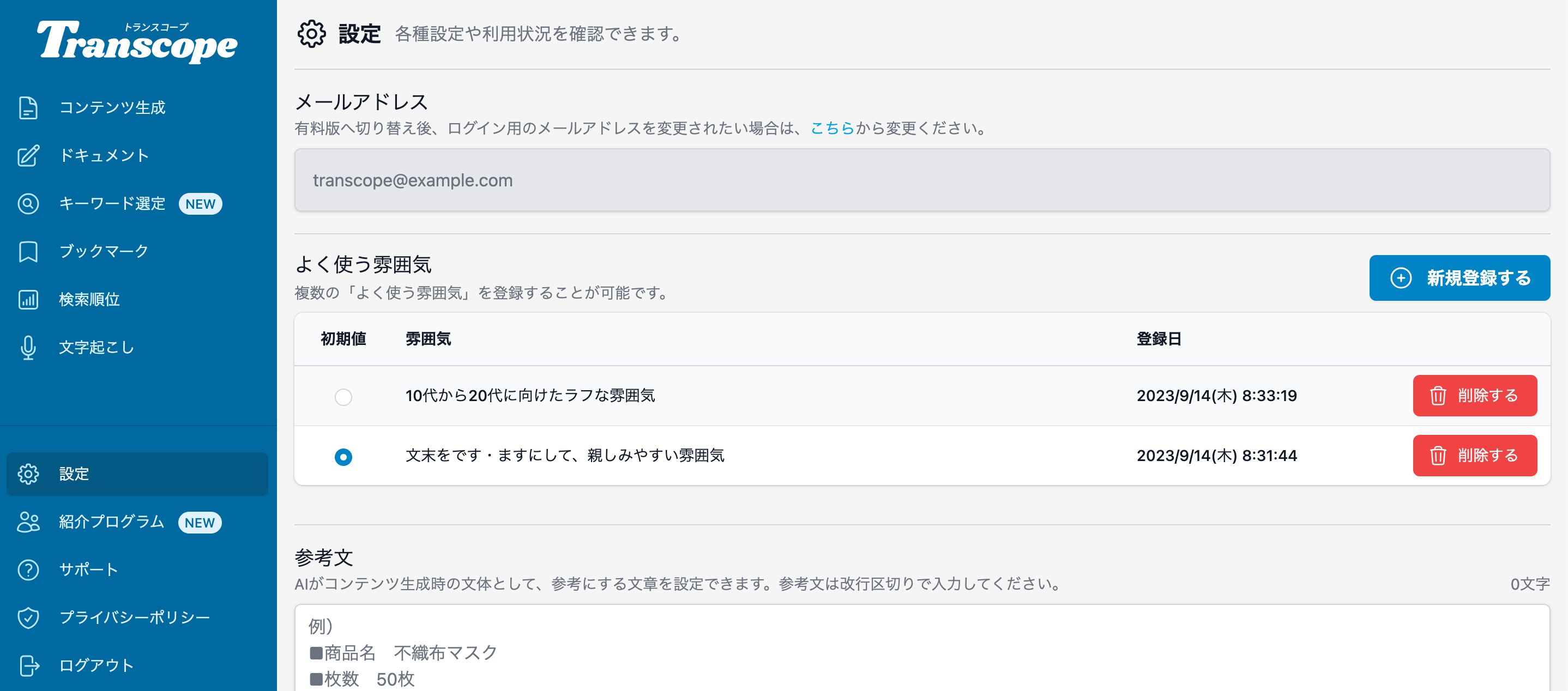Viewport: 1568px width, 691px height.
Task: Delete the 10代から20代 atmosphere entry
Action: (x=1474, y=396)
